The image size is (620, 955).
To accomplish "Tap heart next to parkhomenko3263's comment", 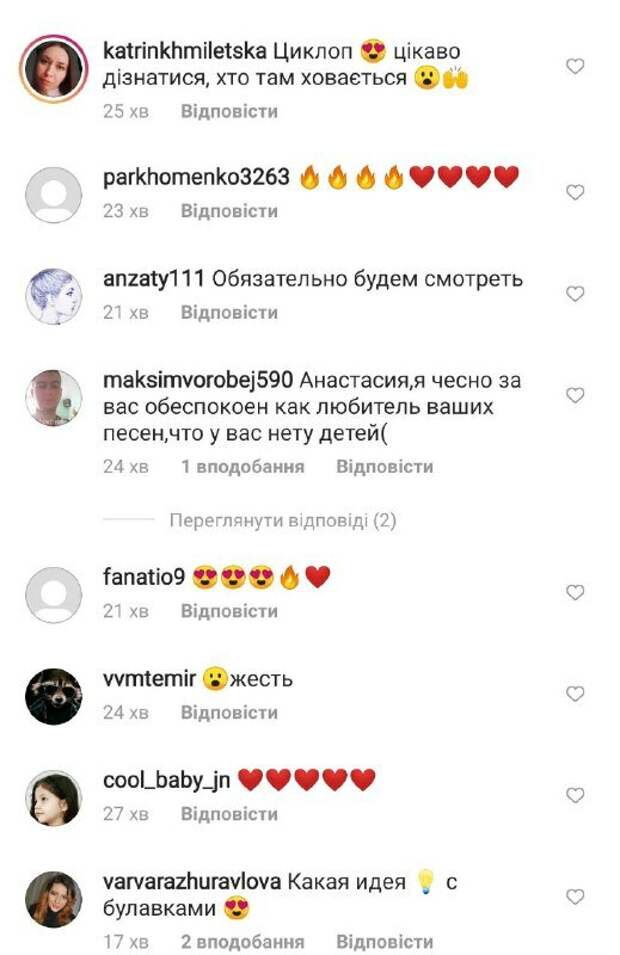I will pos(575,192).
